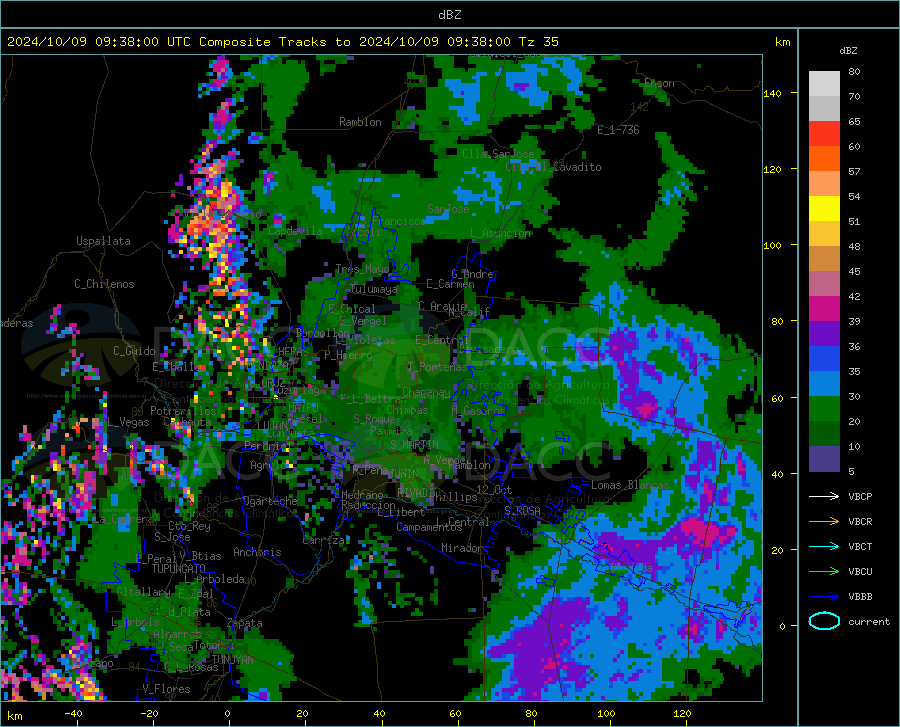Click the 'Chapanay' place label
This screenshot has width=900, height=727.
pos(426,392)
